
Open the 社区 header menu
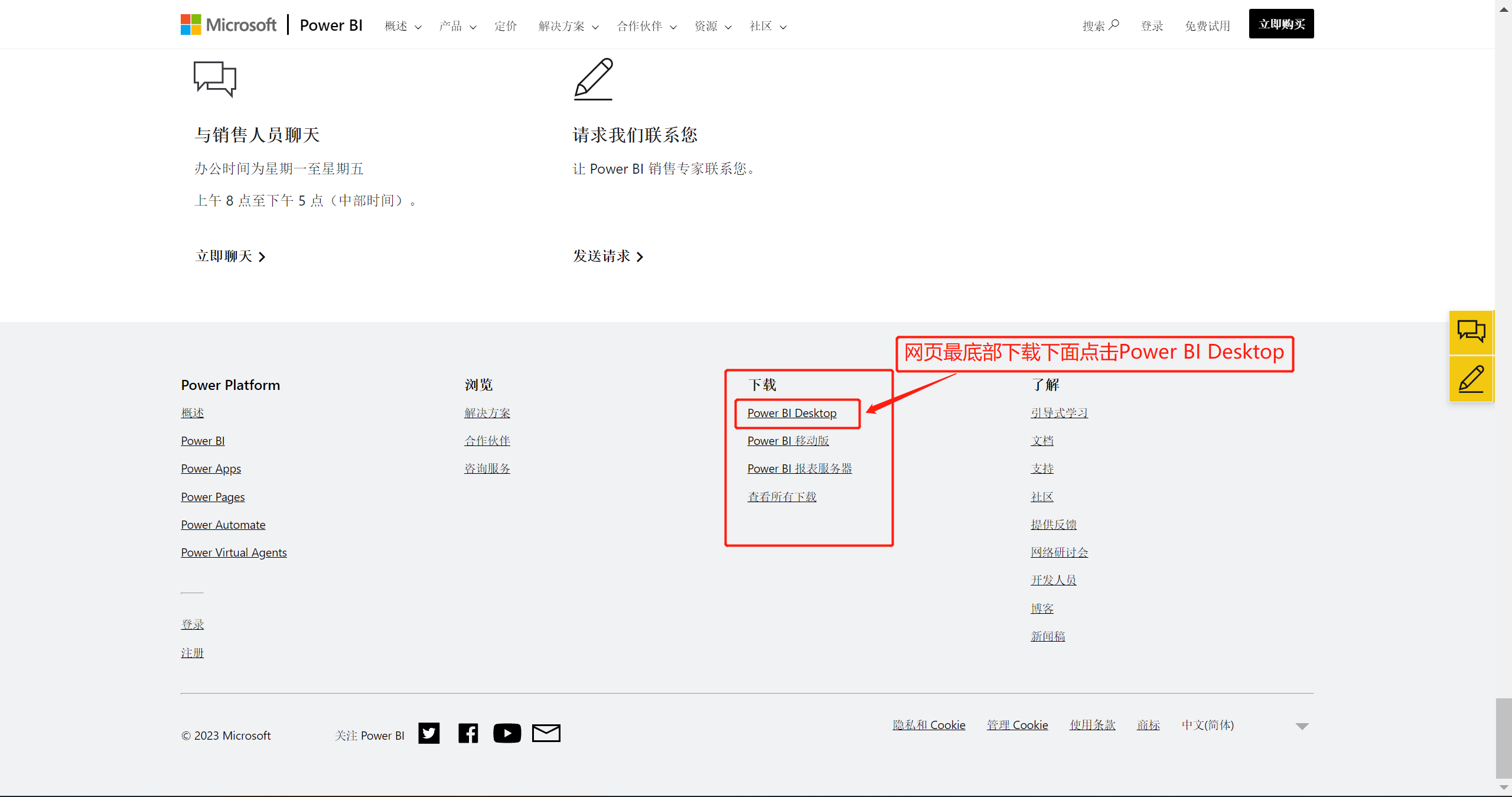coord(768,26)
